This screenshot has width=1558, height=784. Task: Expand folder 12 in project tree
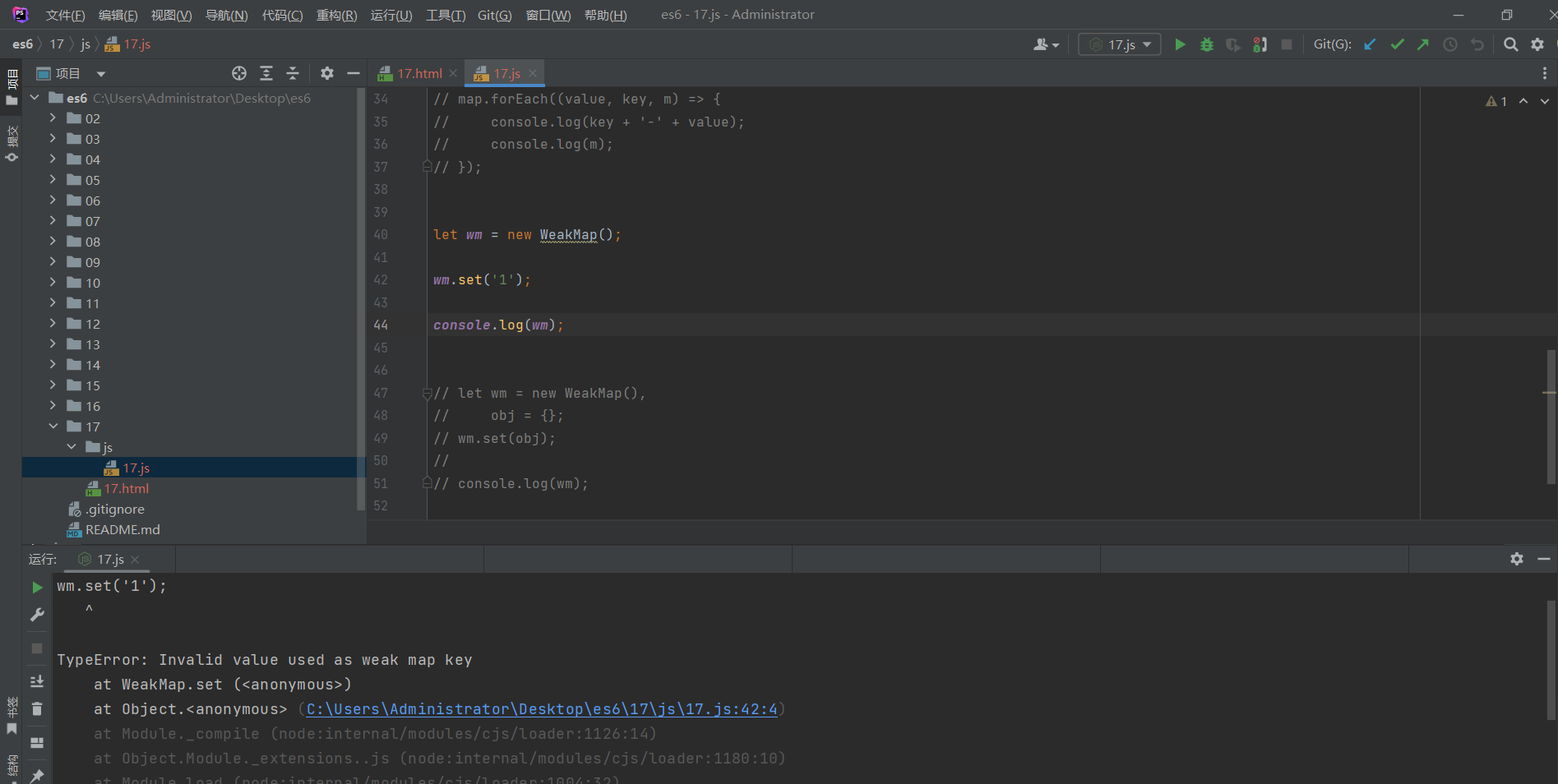click(53, 323)
